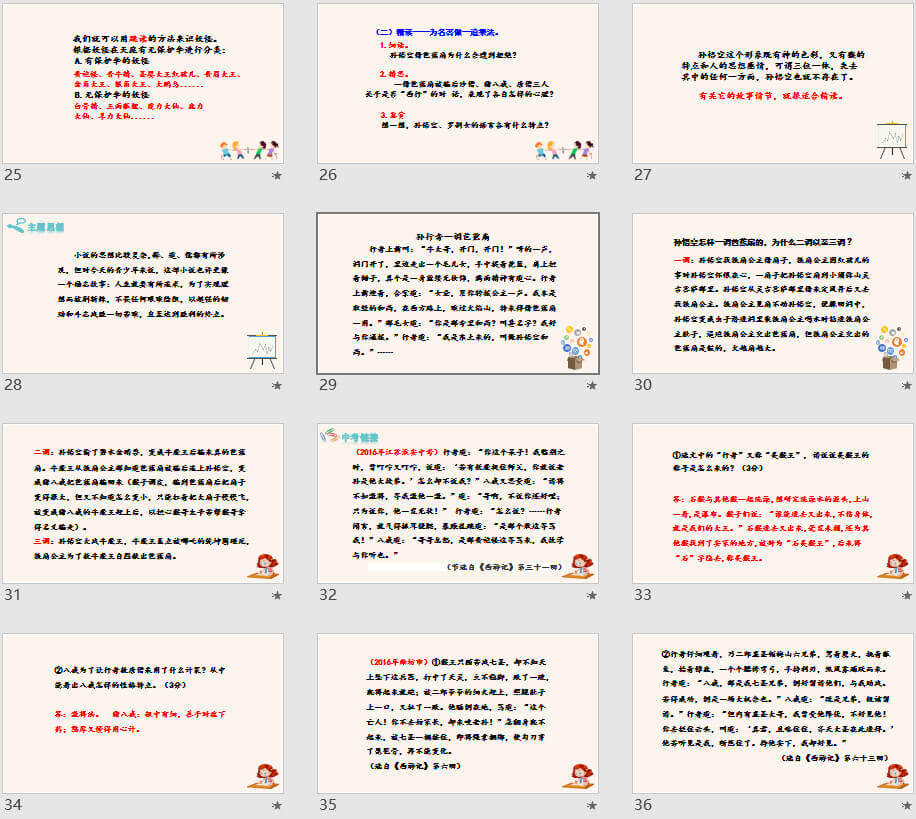Screen dimensions: 916x819
Task: Select slide 34 thumbnail in slide sorter
Action: (x=143, y=713)
